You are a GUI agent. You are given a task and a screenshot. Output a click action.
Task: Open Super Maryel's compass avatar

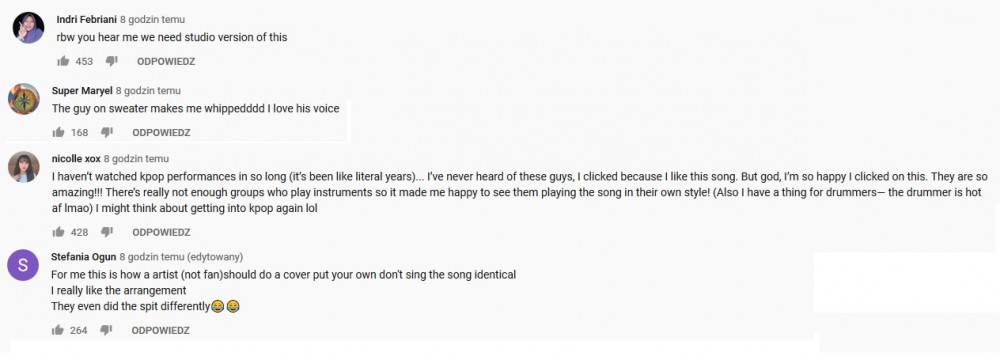(x=24, y=99)
